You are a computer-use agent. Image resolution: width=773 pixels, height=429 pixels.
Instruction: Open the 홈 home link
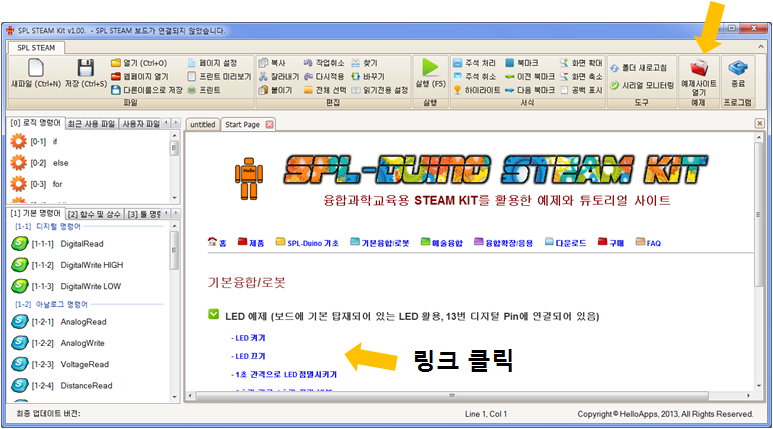(x=217, y=242)
